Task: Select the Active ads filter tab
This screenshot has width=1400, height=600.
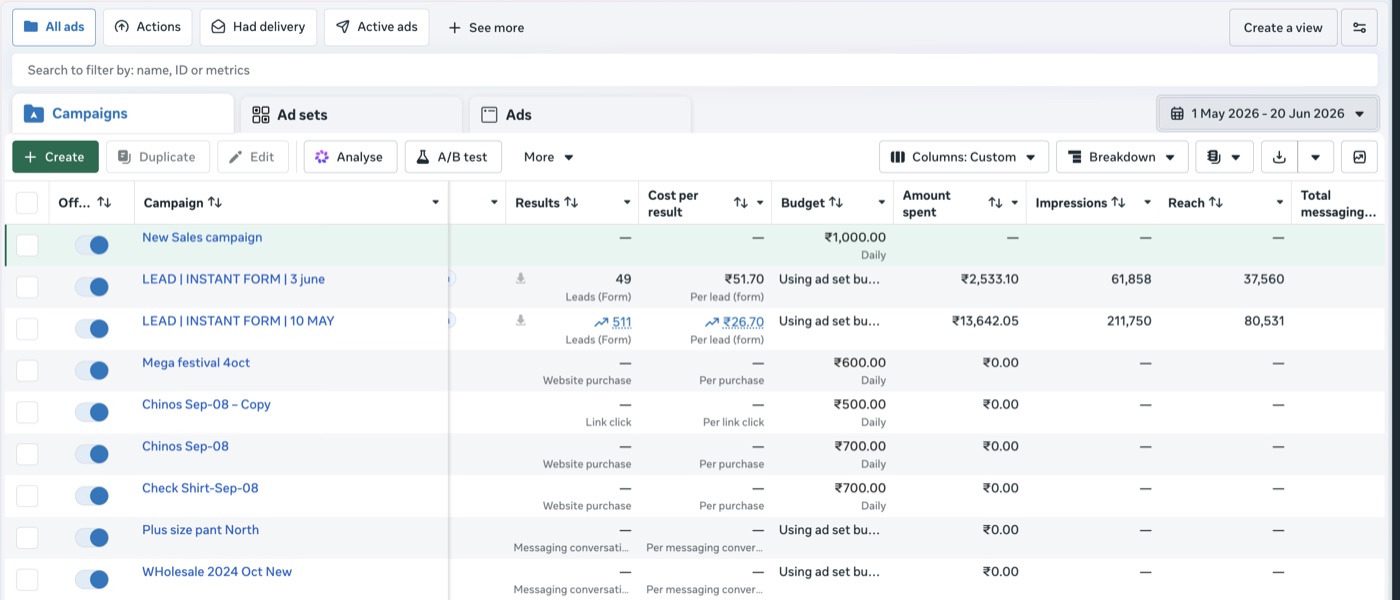Action: click(x=376, y=28)
